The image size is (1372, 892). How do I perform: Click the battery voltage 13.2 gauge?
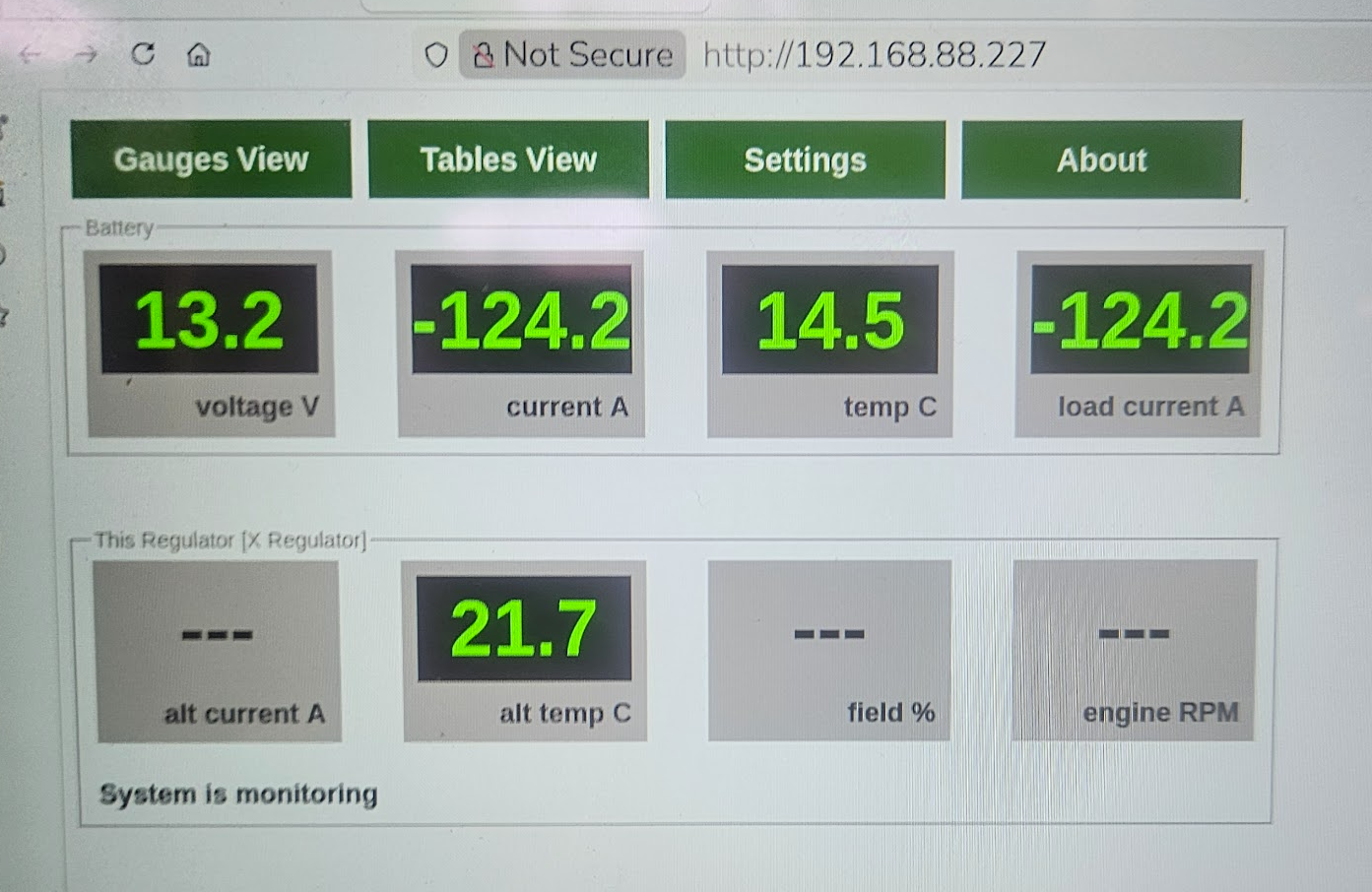[x=210, y=344]
